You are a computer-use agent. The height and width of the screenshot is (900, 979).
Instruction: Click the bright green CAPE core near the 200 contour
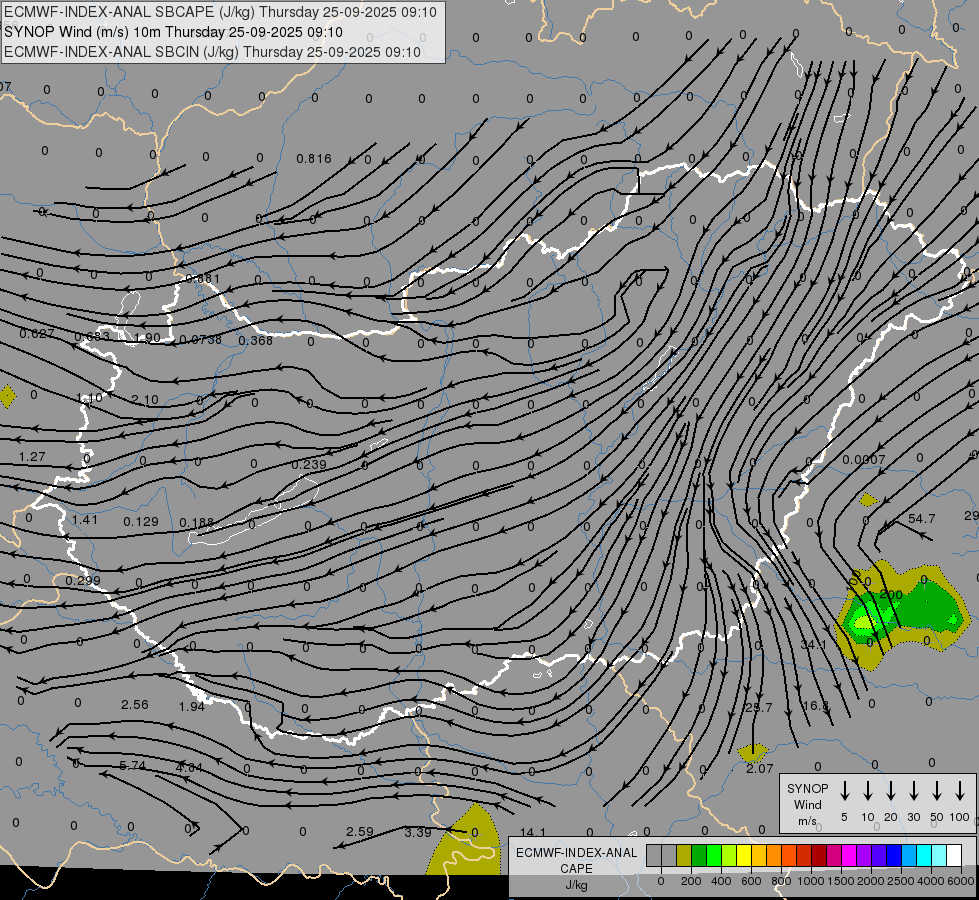click(868, 620)
